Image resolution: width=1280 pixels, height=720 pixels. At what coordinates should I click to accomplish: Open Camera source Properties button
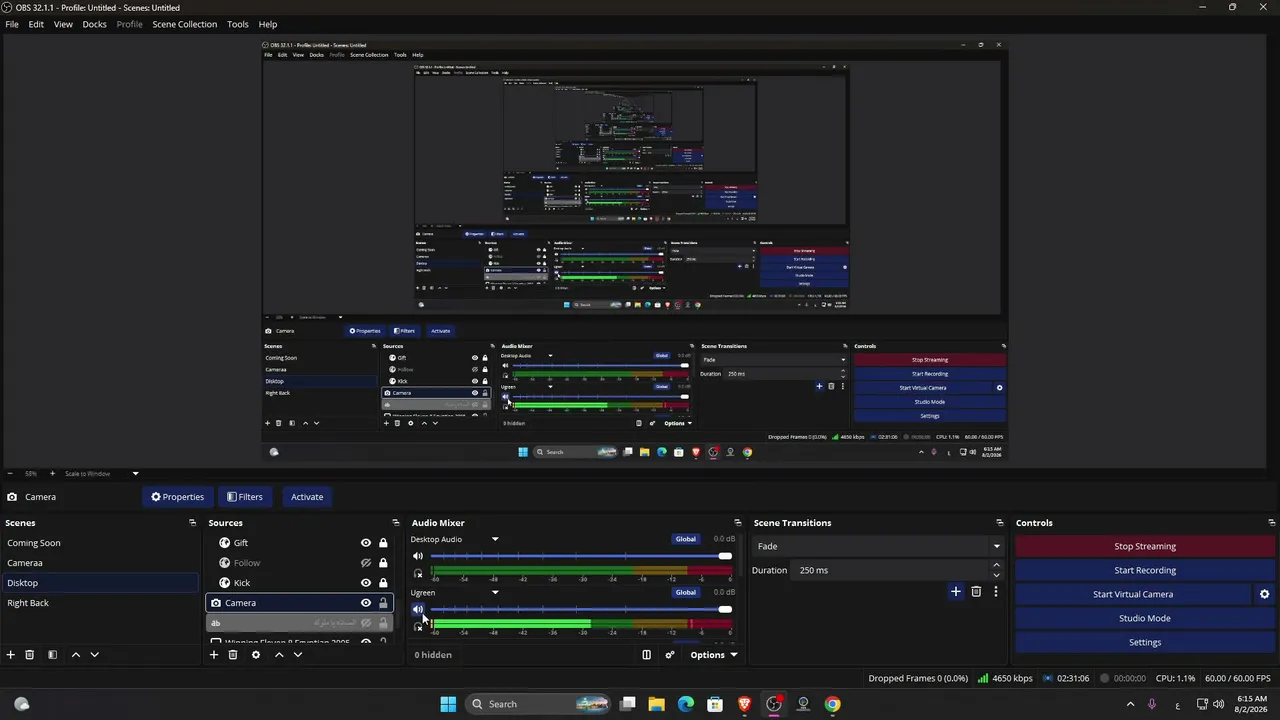(x=177, y=497)
